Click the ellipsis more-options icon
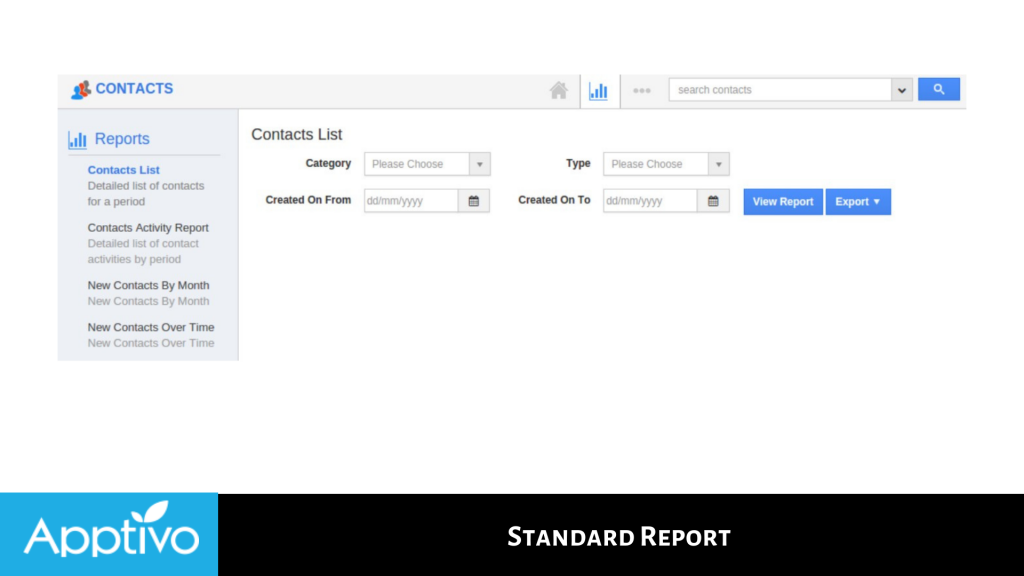The width and height of the screenshot is (1024, 576). click(x=642, y=90)
